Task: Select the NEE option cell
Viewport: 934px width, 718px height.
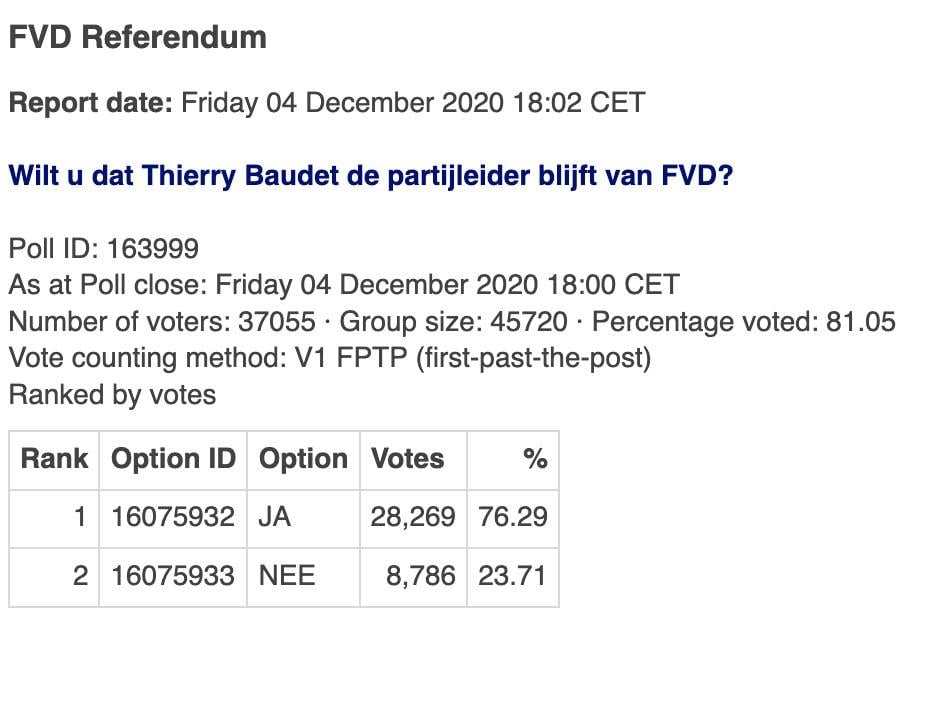Action: tap(304, 576)
